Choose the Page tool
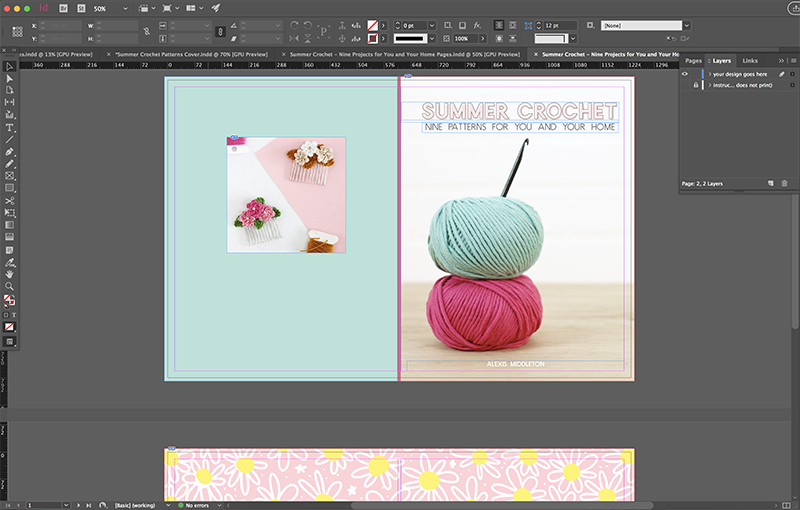This screenshot has width=800, height=510. click(x=9, y=90)
